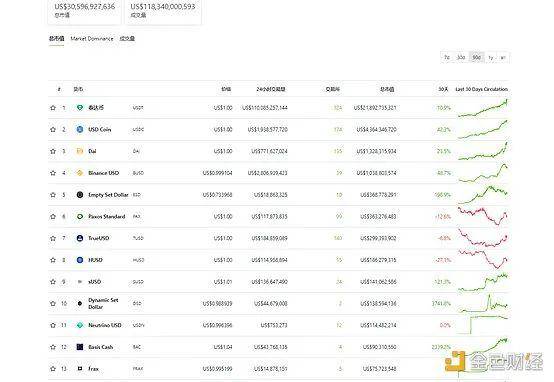The width and height of the screenshot is (554, 382).
Task: Sort by the 交易所 column header
Action: [x=332, y=89]
